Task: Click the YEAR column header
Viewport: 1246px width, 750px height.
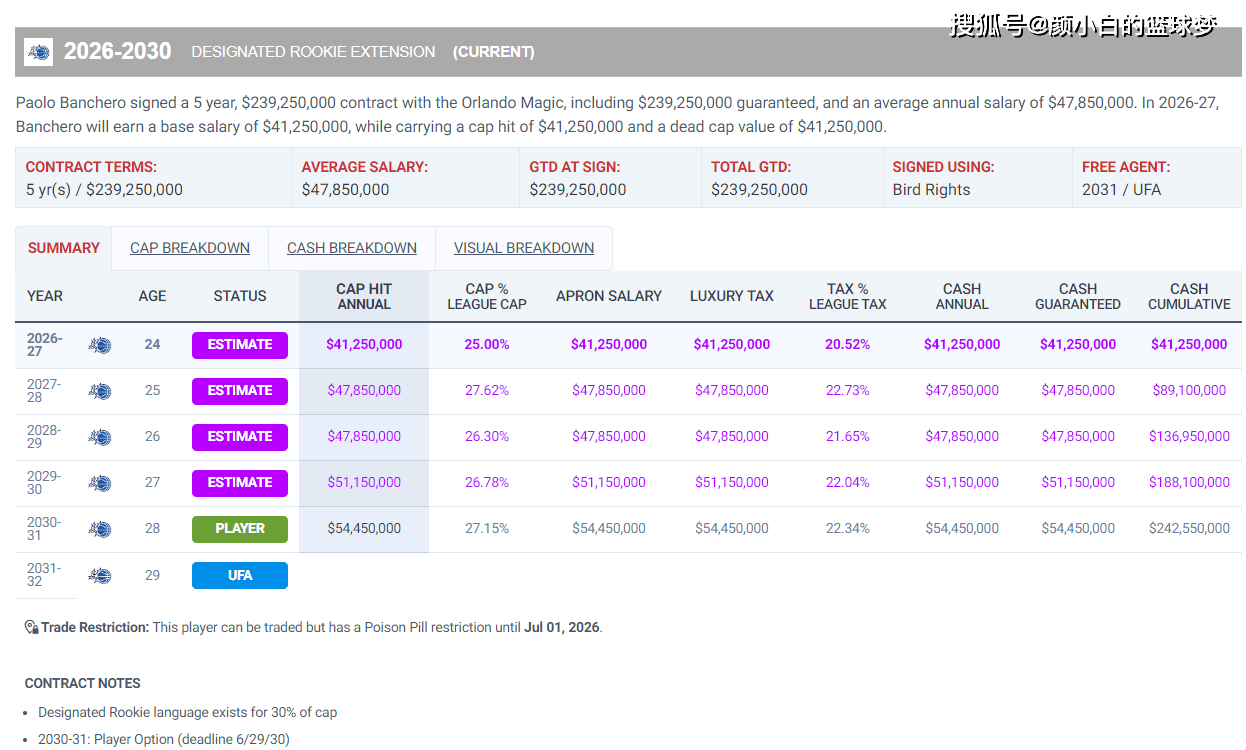Action: (x=45, y=296)
